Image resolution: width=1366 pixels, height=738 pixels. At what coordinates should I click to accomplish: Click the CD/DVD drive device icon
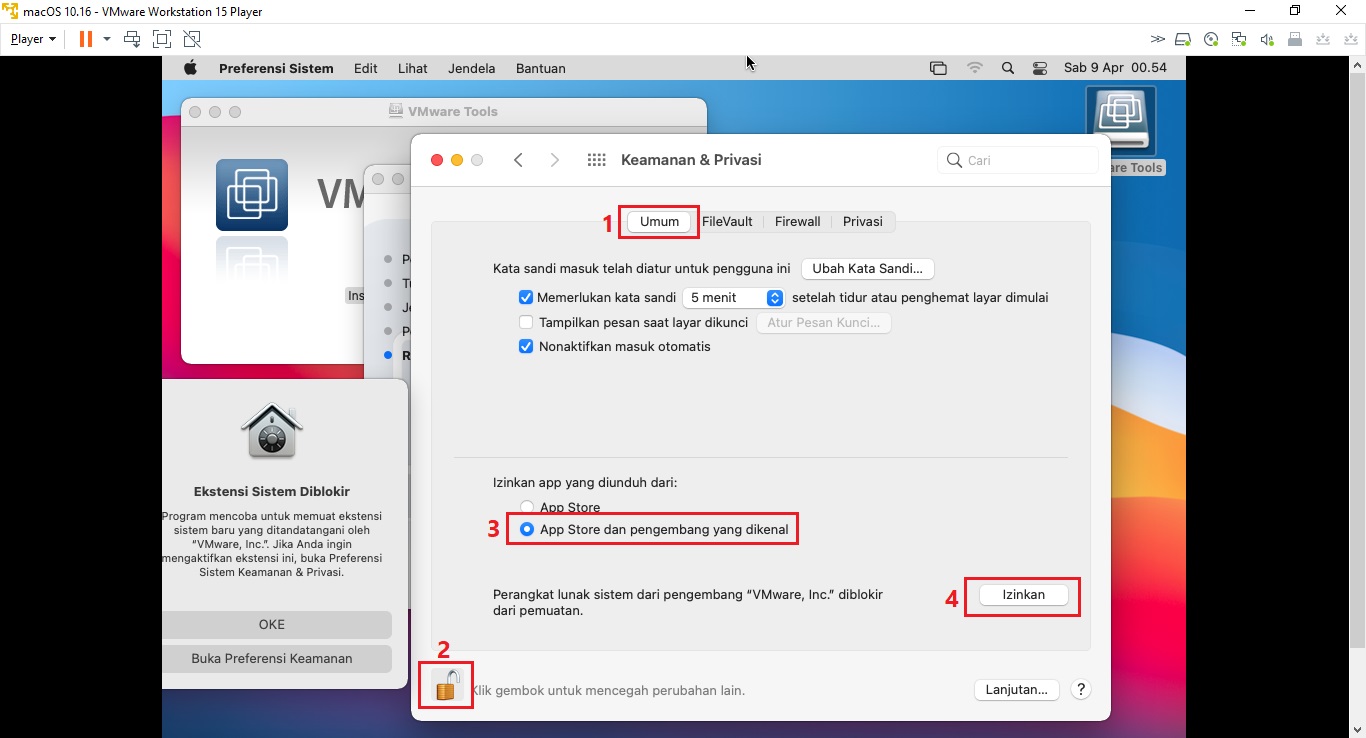(1211, 39)
